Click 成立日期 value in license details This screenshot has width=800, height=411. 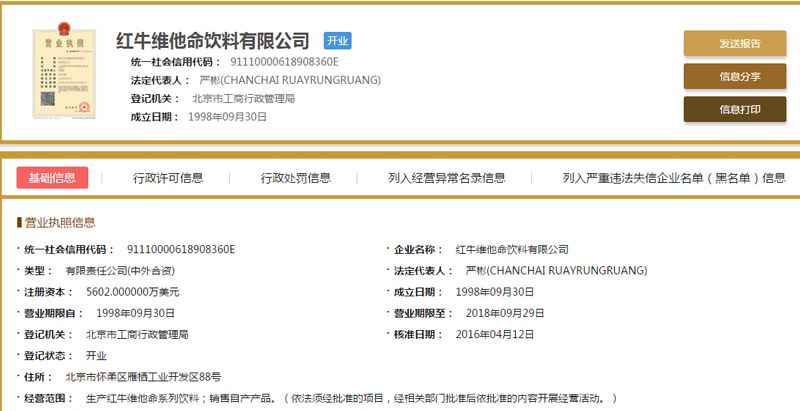(494, 292)
